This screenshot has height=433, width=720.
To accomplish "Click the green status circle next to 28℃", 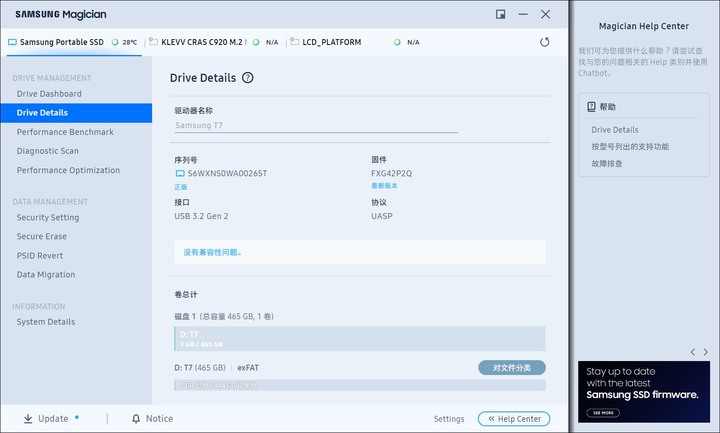I will [x=115, y=42].
